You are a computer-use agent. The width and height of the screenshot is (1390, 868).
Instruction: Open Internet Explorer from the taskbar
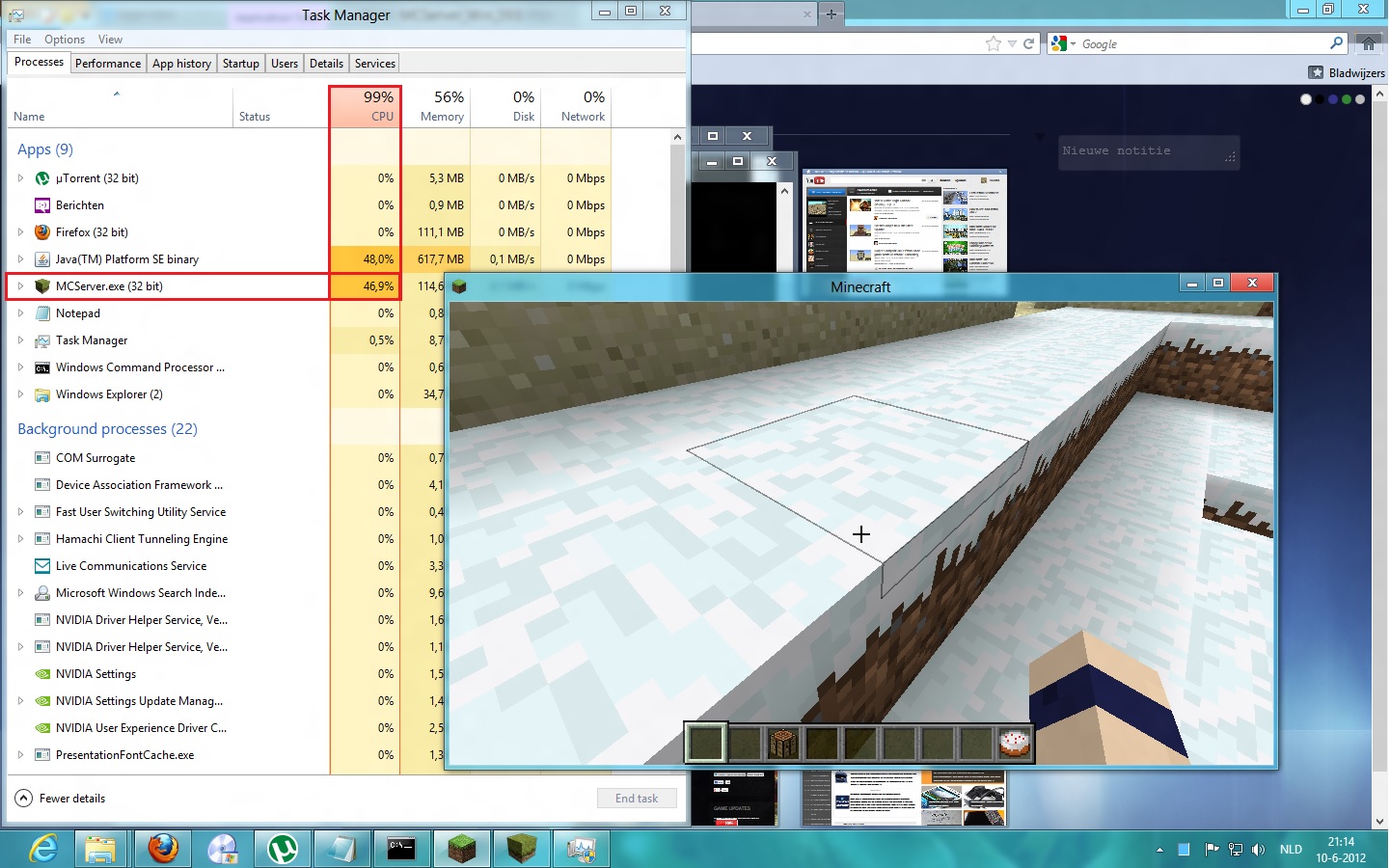pos(43,849)
